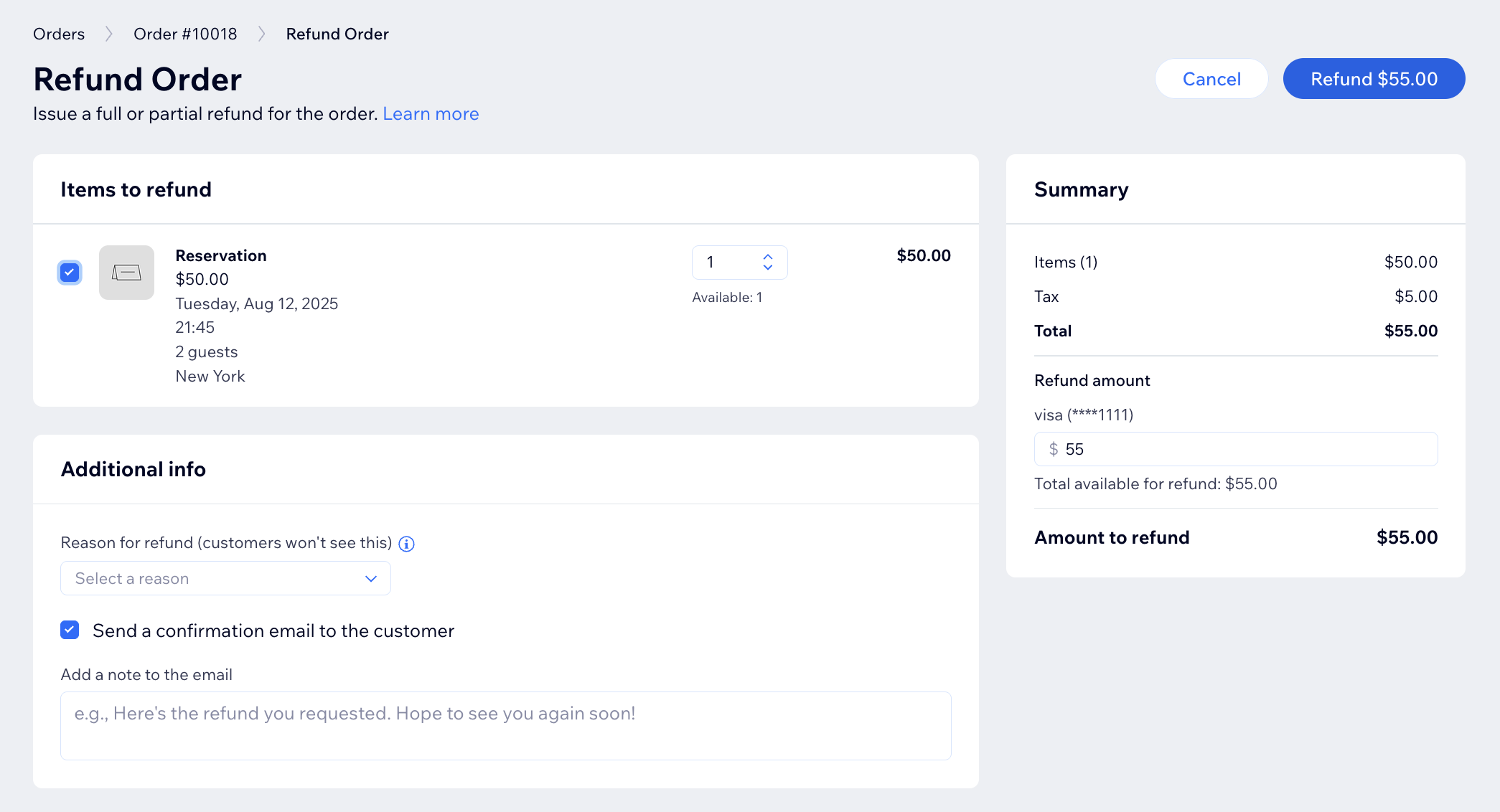Click the first breadcrumb separator arrow

coord(109,34)
